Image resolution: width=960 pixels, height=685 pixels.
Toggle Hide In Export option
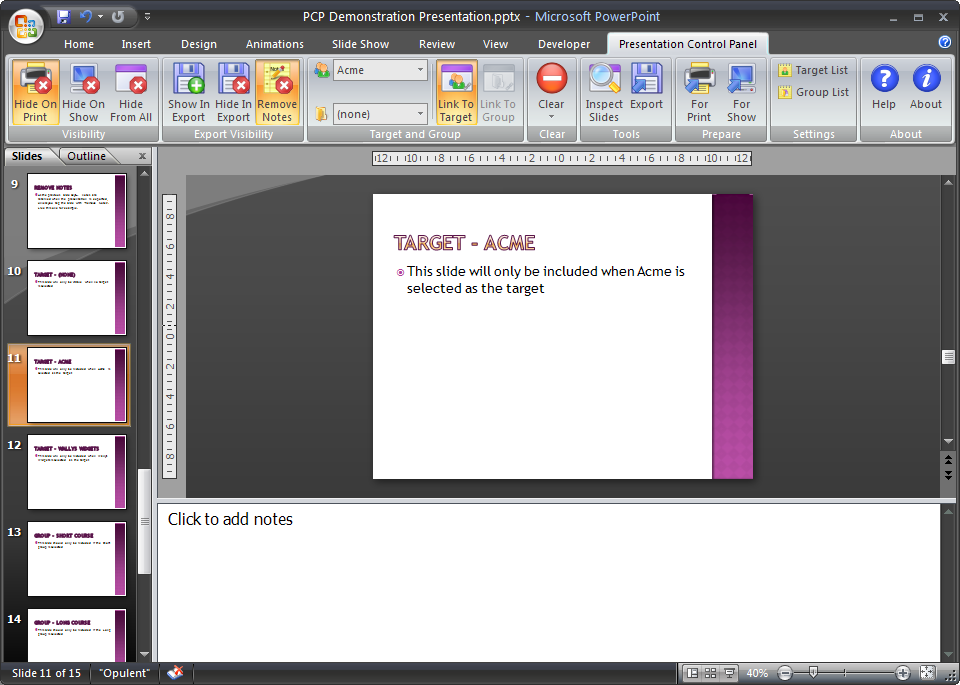(233, 92)
